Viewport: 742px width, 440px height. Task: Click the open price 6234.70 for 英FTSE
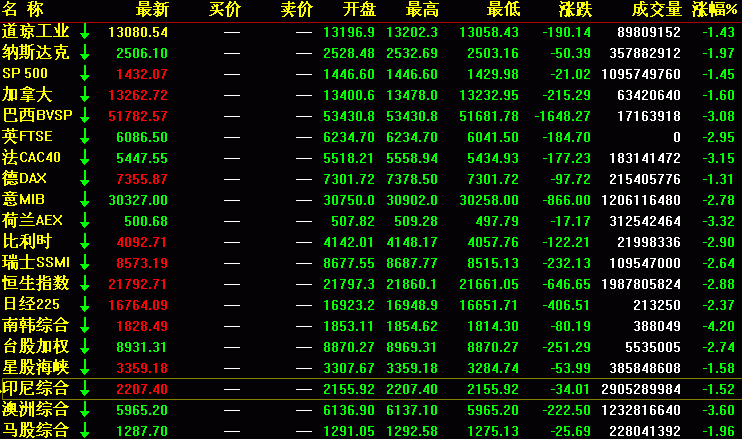click(x=349, y=137)
